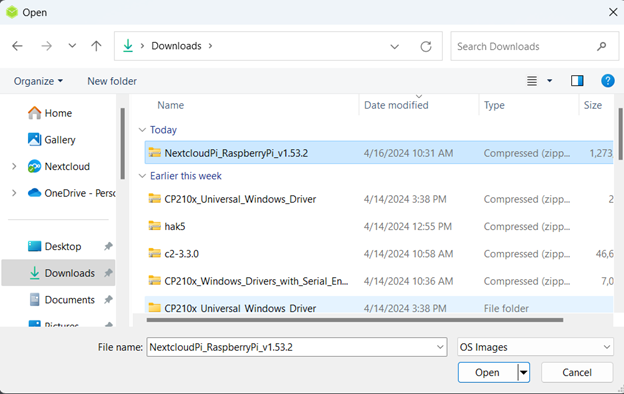Screen dimensions: 624x394
Task: Create a New folder
Action: pos(112,81)
